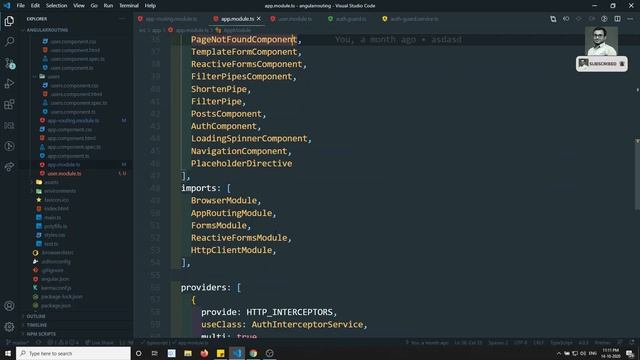Open angular.json in file tree
Image resolution: width=640 pixels, height=360 pixels.
[x=55, y=279]
